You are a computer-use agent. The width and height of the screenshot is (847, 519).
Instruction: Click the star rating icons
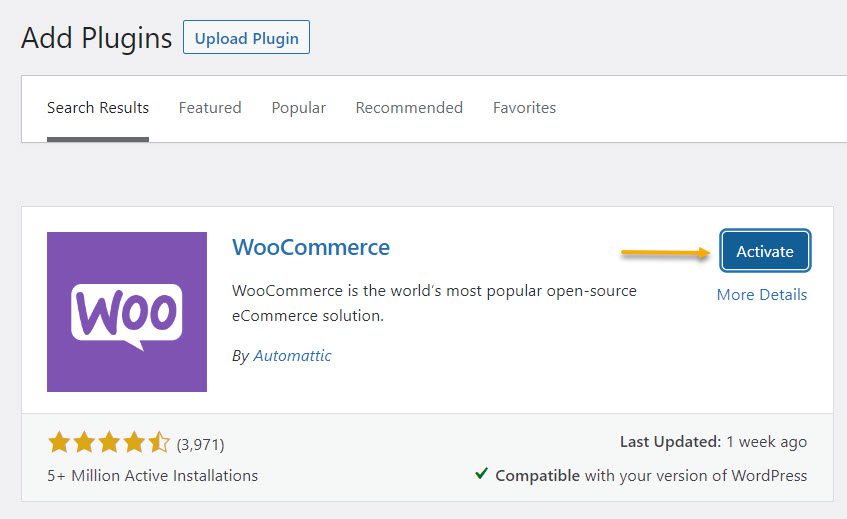(109, 442)
